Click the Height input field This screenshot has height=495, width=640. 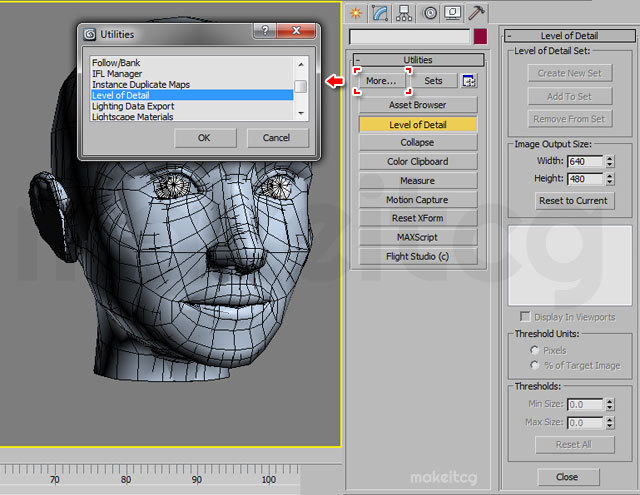[x=583, y=179]
